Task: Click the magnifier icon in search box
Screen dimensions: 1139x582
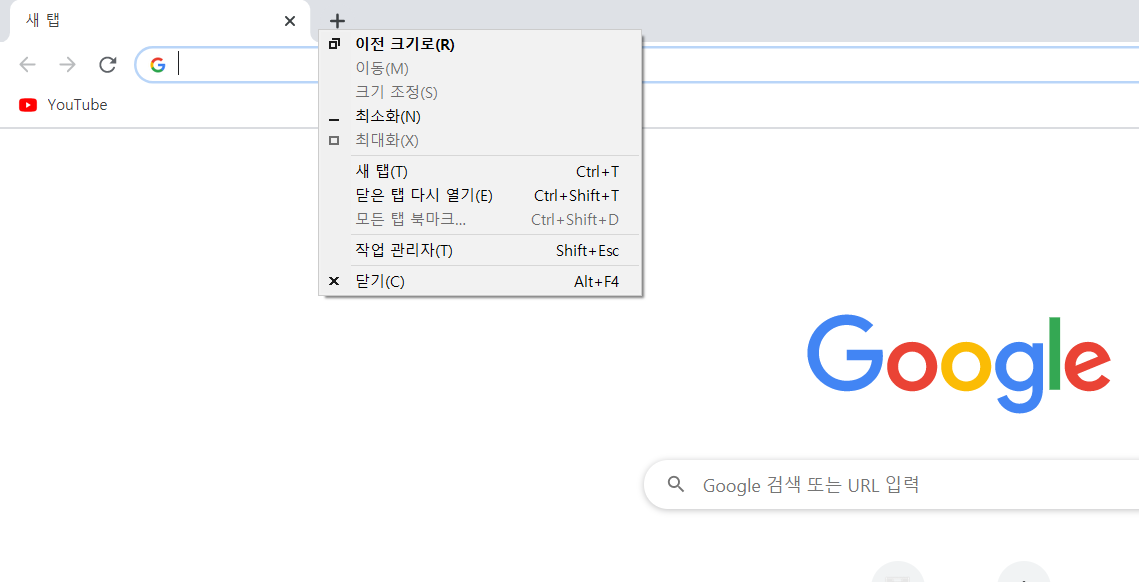Action: click(x=676, y=485)
